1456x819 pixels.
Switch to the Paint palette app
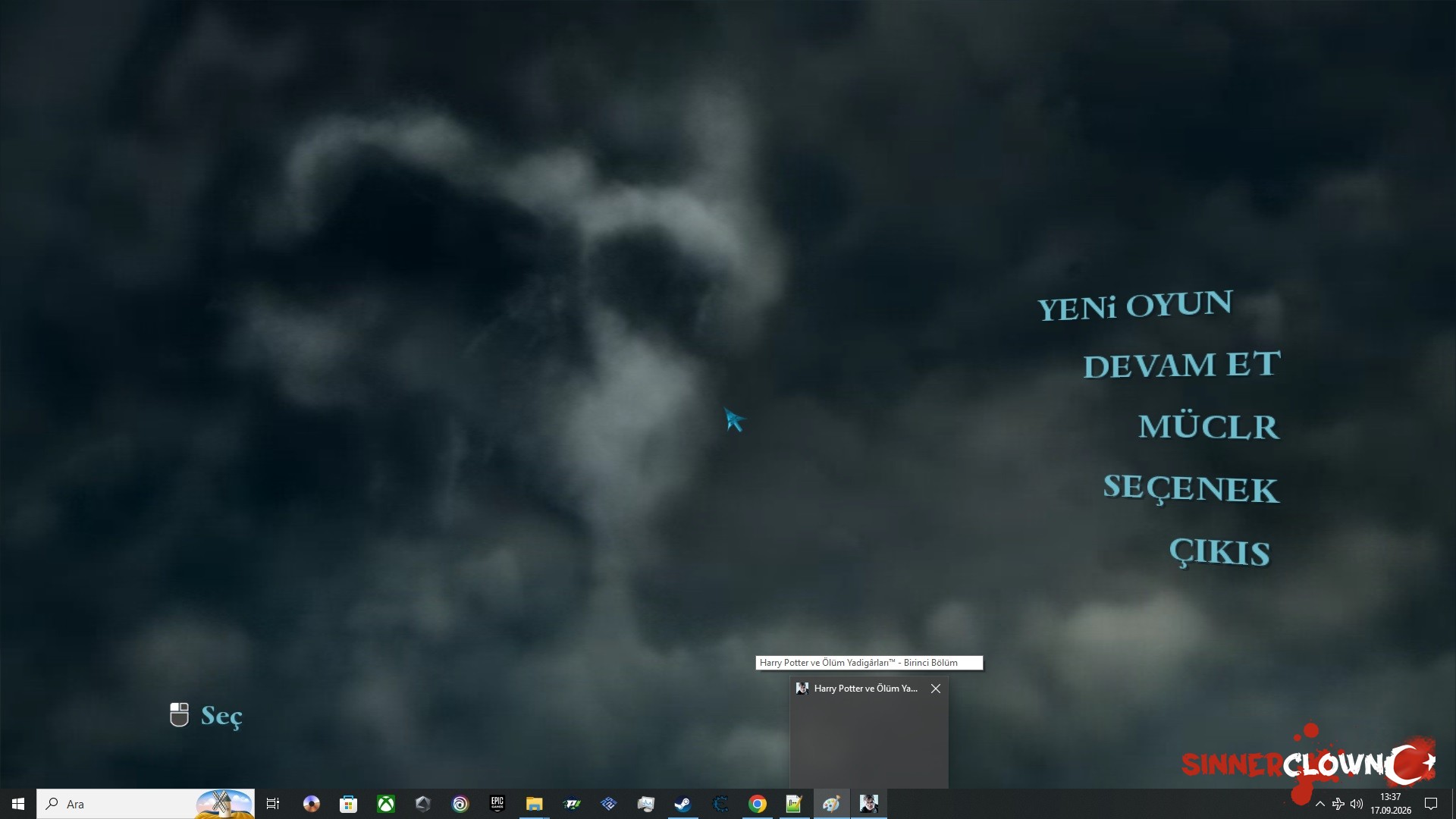tap(832, 804)
